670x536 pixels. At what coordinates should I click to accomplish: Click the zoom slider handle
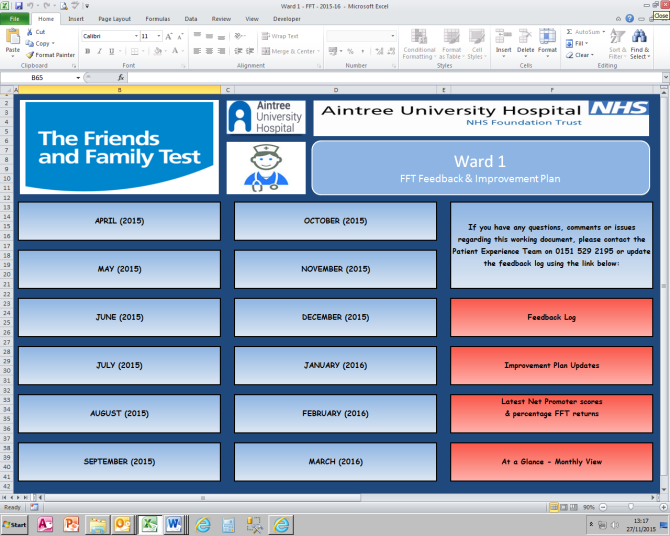click(x=631, y=507)
